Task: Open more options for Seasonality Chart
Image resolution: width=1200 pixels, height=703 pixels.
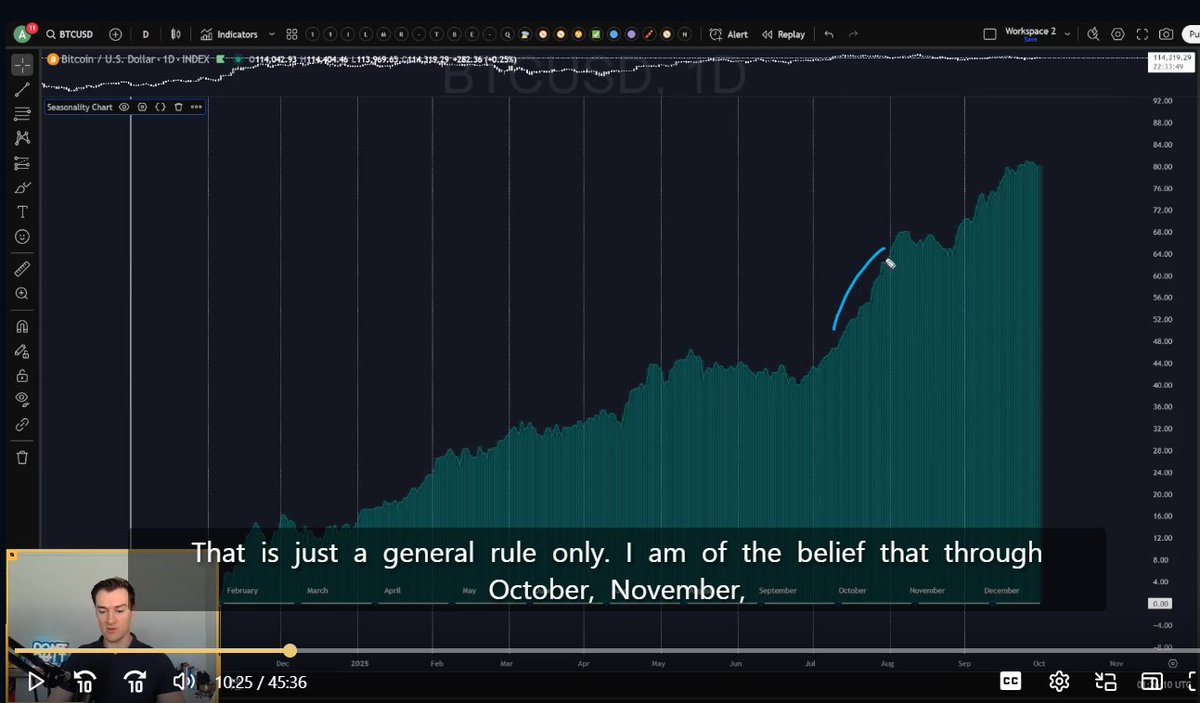Action: 196,107
